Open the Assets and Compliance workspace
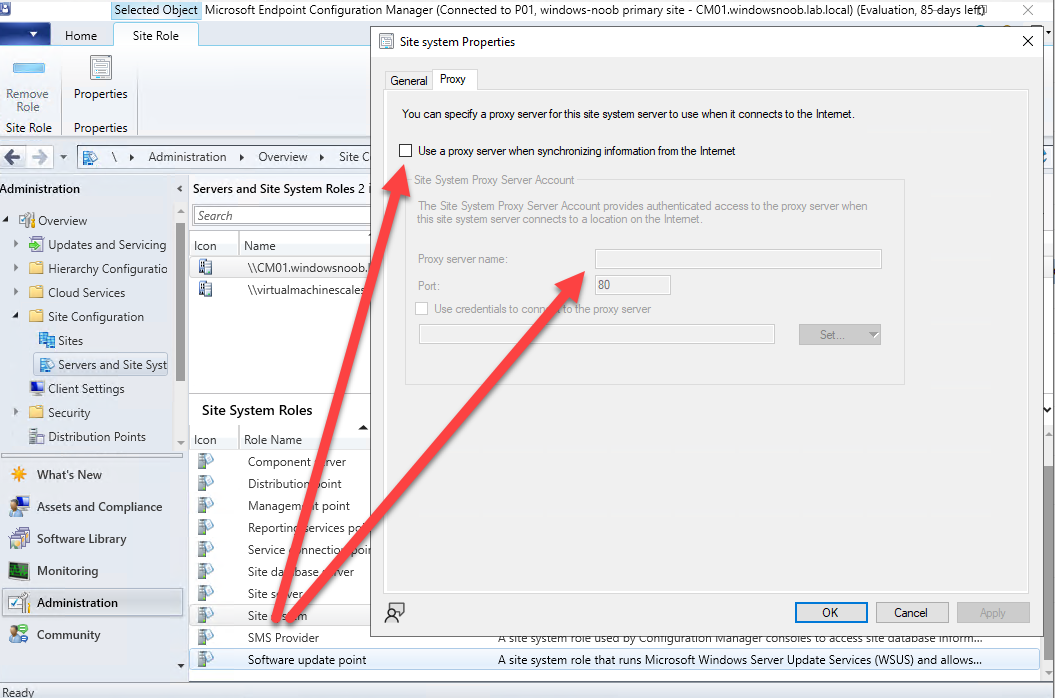Screen dimensions: 1055x698 pos(98,507)
